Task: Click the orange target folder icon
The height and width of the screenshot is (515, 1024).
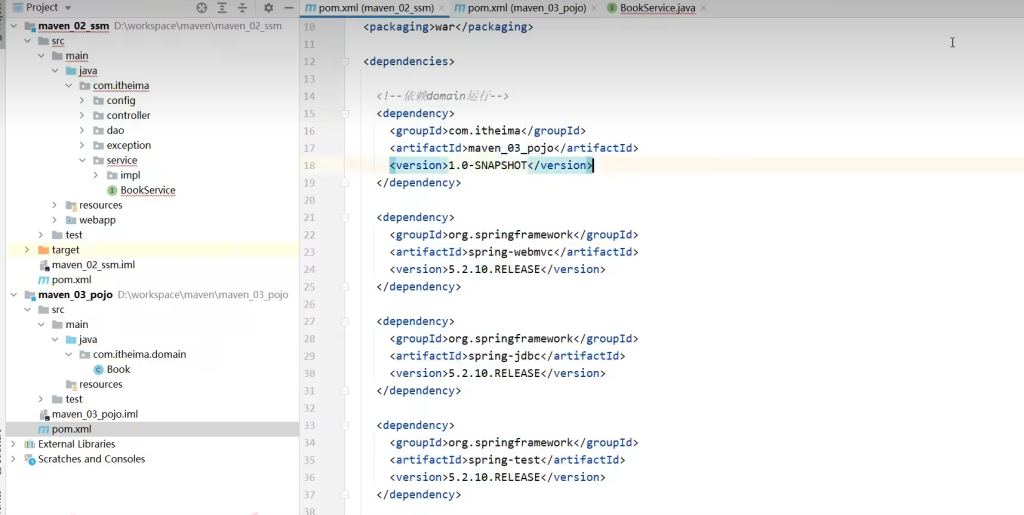Action: click(43, 250)
